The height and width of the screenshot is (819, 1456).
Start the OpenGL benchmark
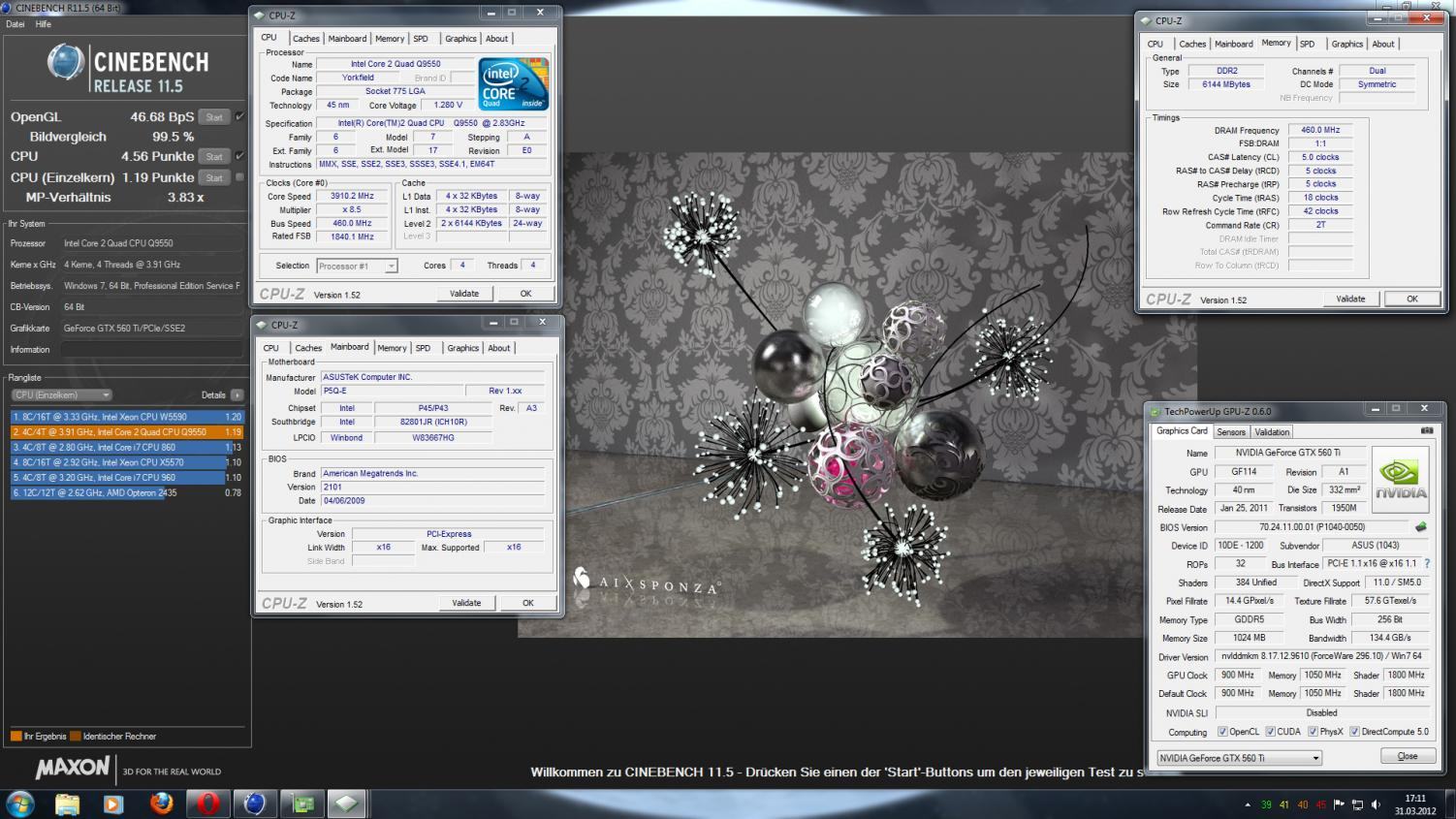point(214,117)
